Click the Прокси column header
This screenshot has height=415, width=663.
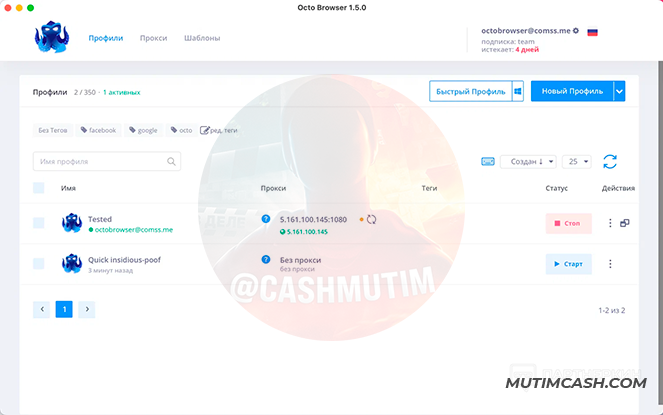click(273, 188)
